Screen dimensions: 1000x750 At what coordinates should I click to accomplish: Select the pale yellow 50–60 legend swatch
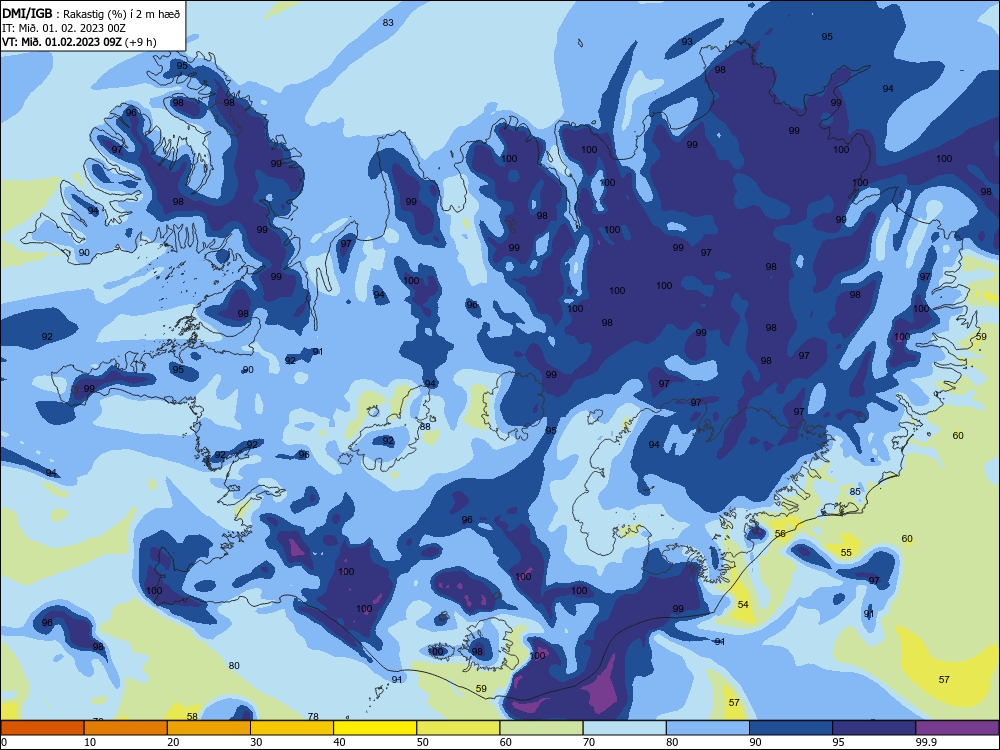458,728
